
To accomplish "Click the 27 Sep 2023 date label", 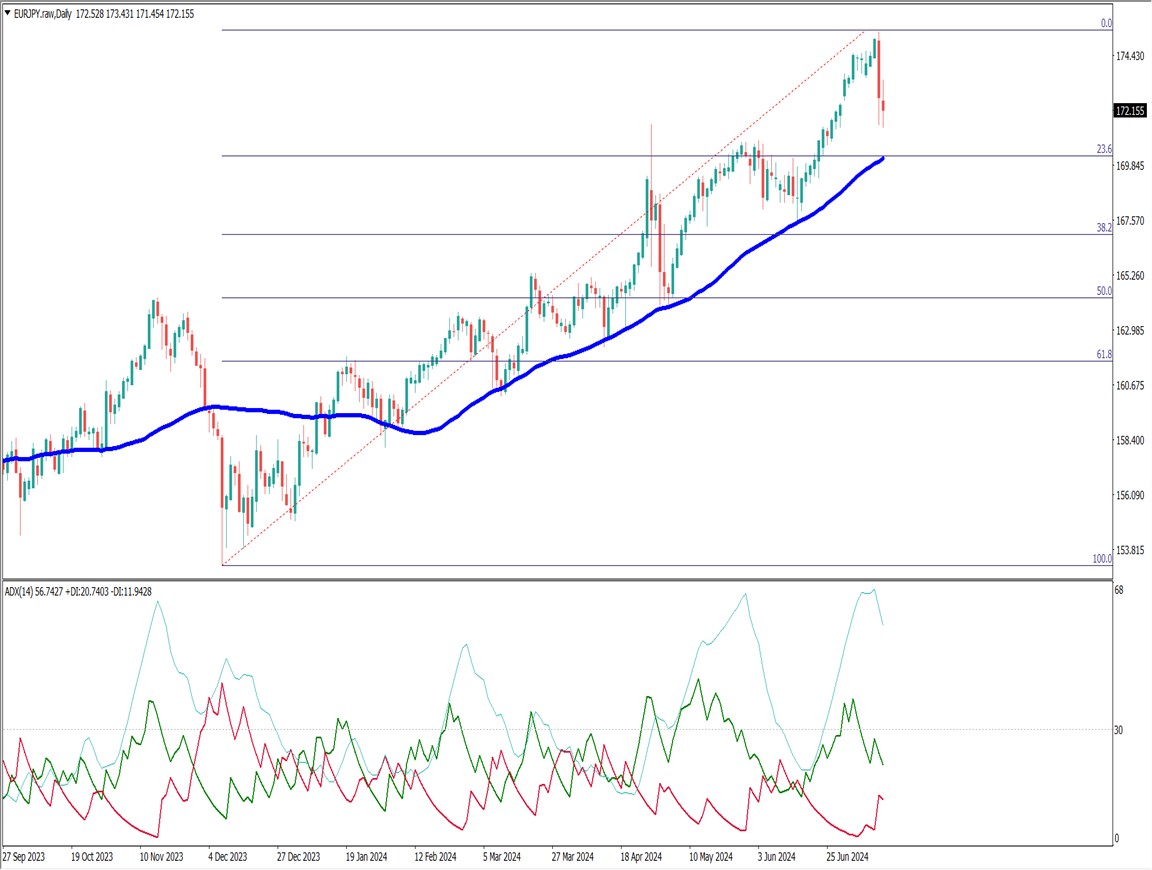I will 24,857.
